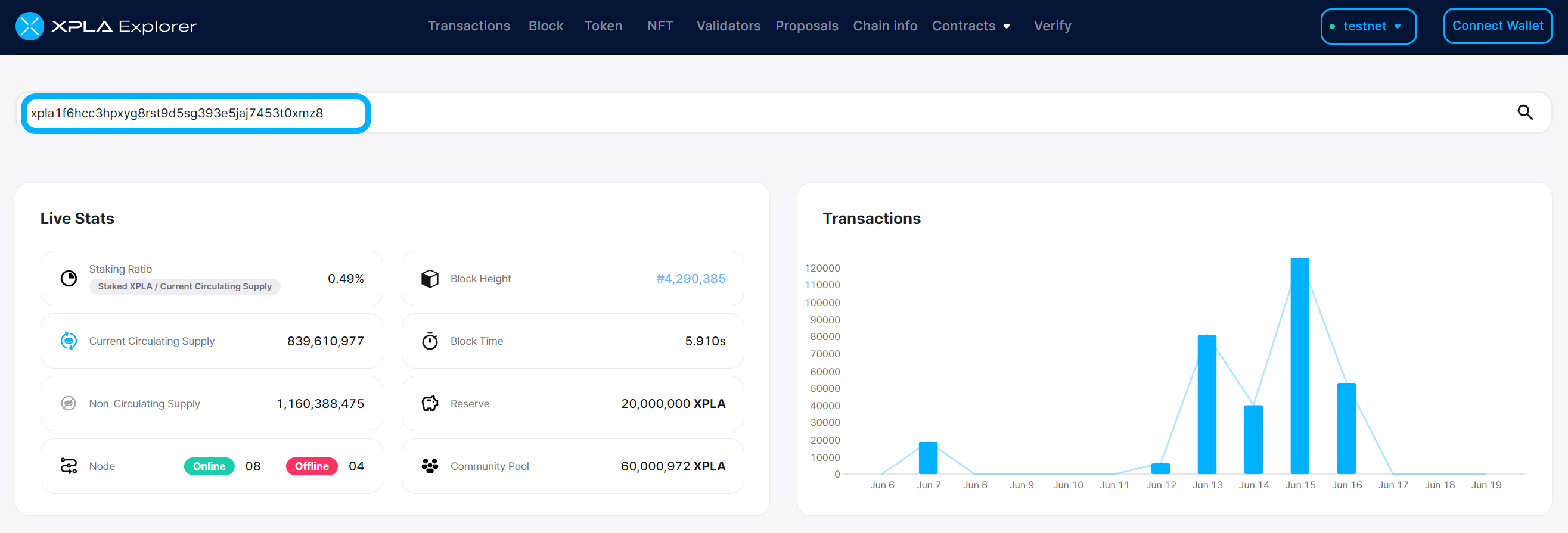The image size is (1568, 533).
Task: Click the Jun 7 bar in chart
Action: click(x=929, y=457)
